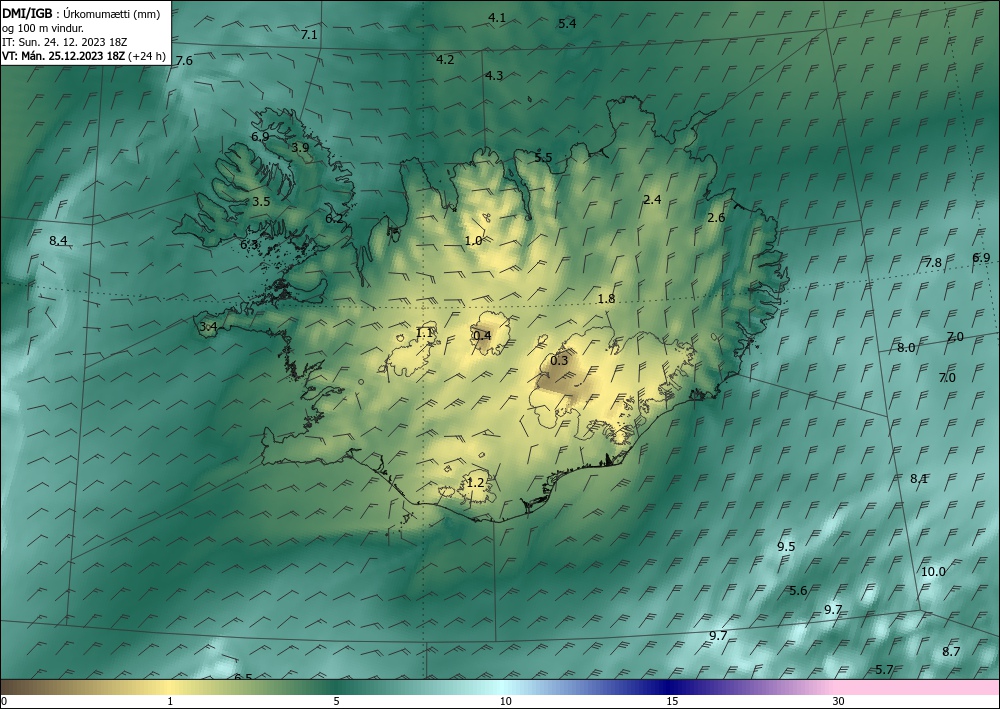Click the '30' tick on the color scale
Viewport: 1000px width, 709px height.
point(839,702)
